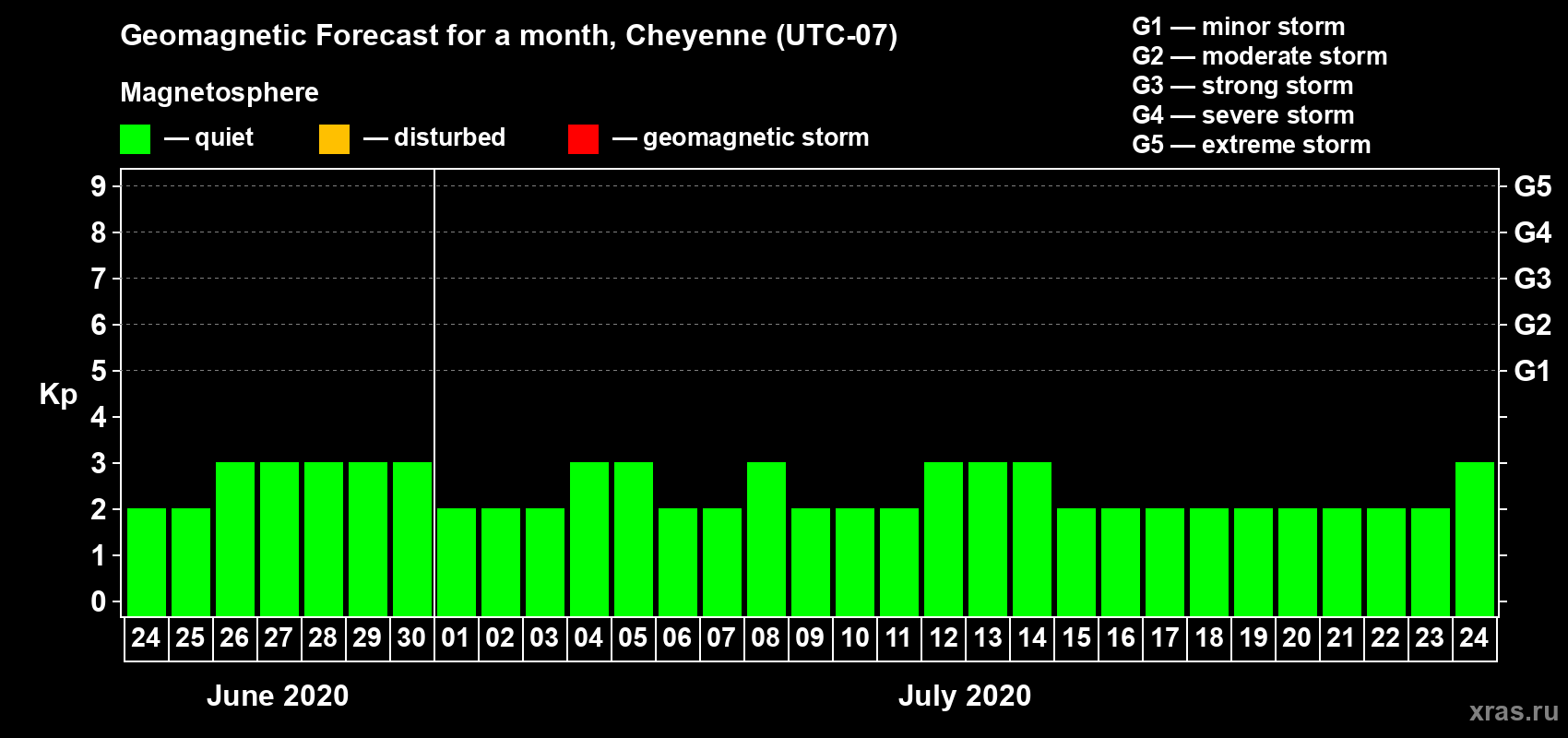
Task: Click the red geomagnetic storm legend swatch
Action: tap(584, 139)
